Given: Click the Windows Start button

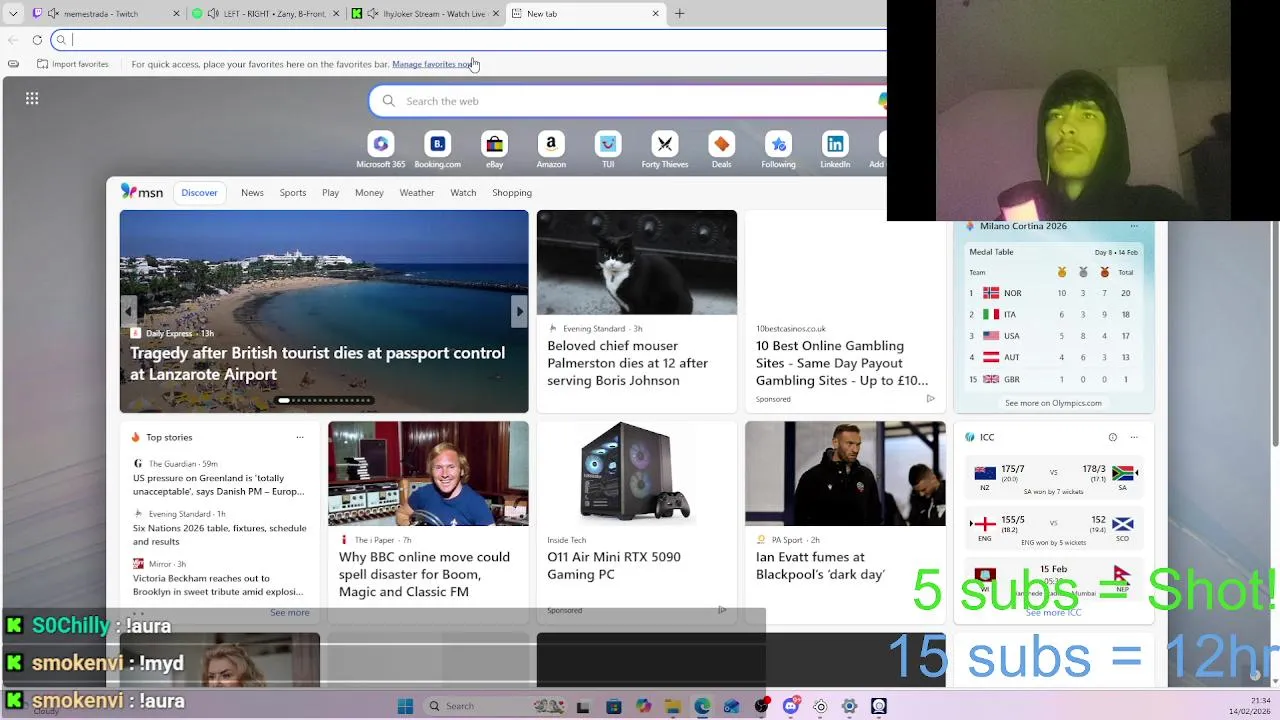Looking at the screenshot, I should [x=405, y=706].
